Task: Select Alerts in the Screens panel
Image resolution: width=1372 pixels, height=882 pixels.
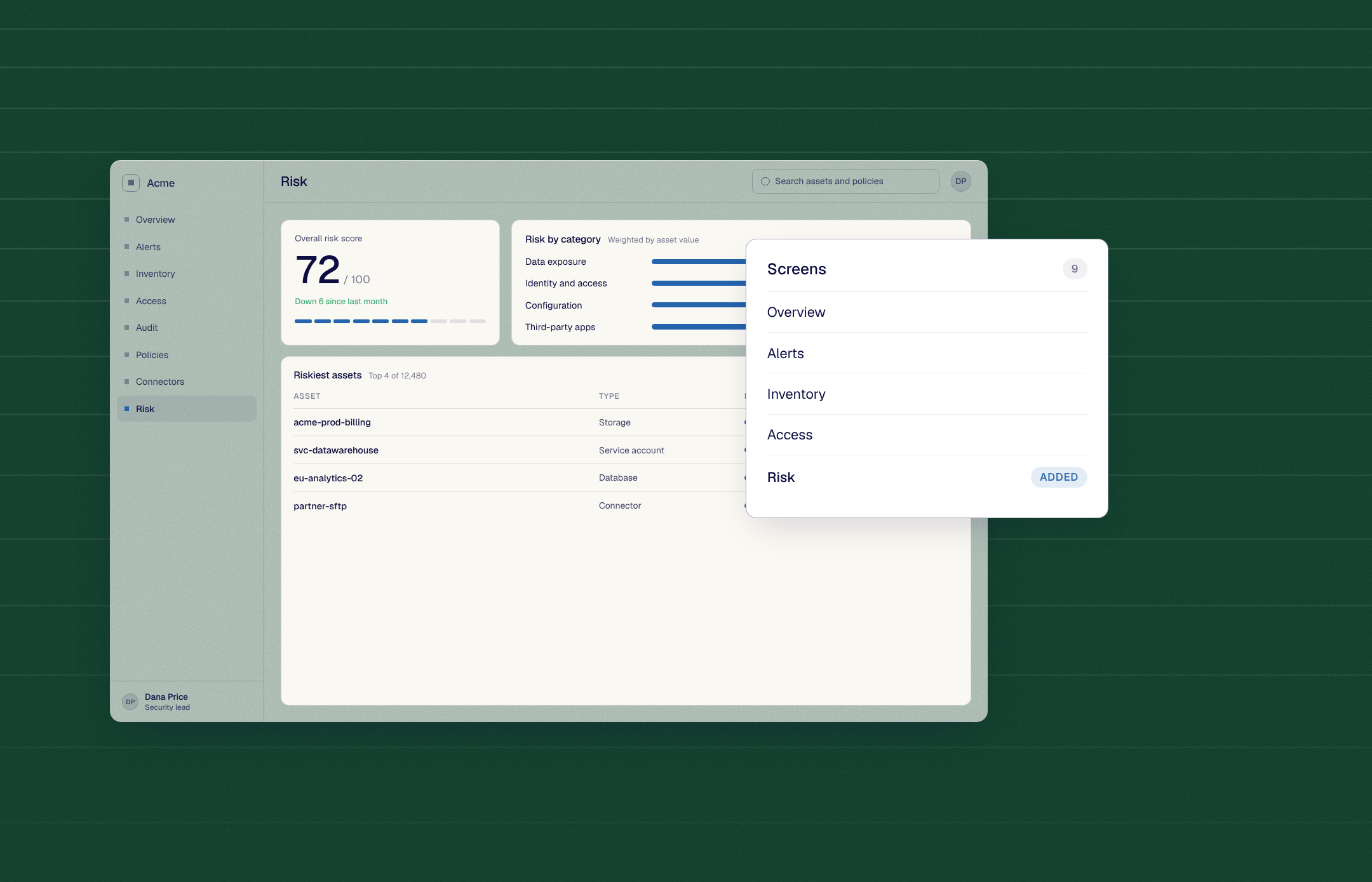Action: click(x=927, y=354)
